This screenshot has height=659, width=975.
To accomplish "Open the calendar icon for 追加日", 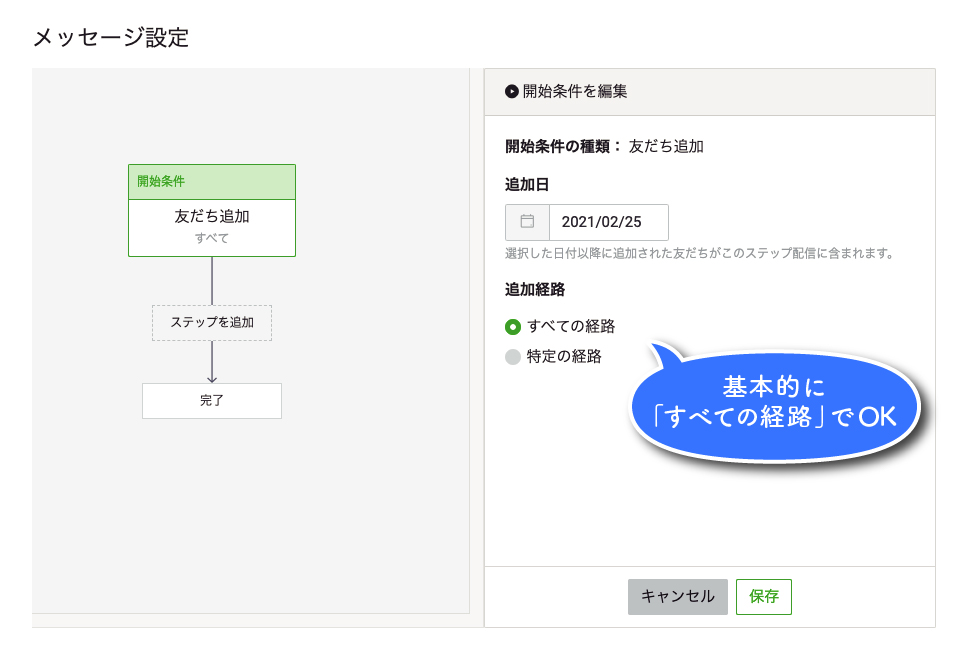I will [x=527, y=222].
